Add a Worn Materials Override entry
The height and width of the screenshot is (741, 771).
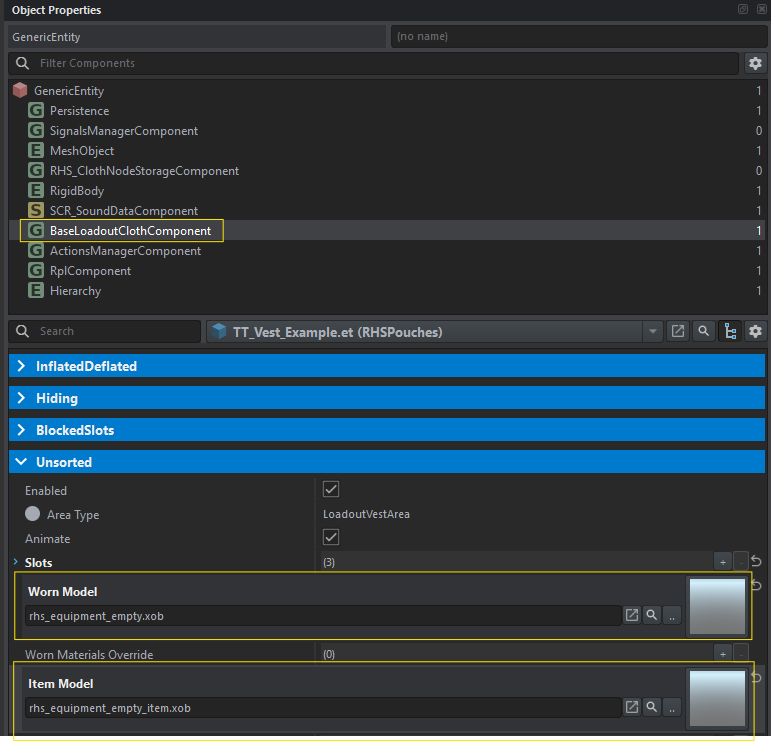tap(722, 654)
